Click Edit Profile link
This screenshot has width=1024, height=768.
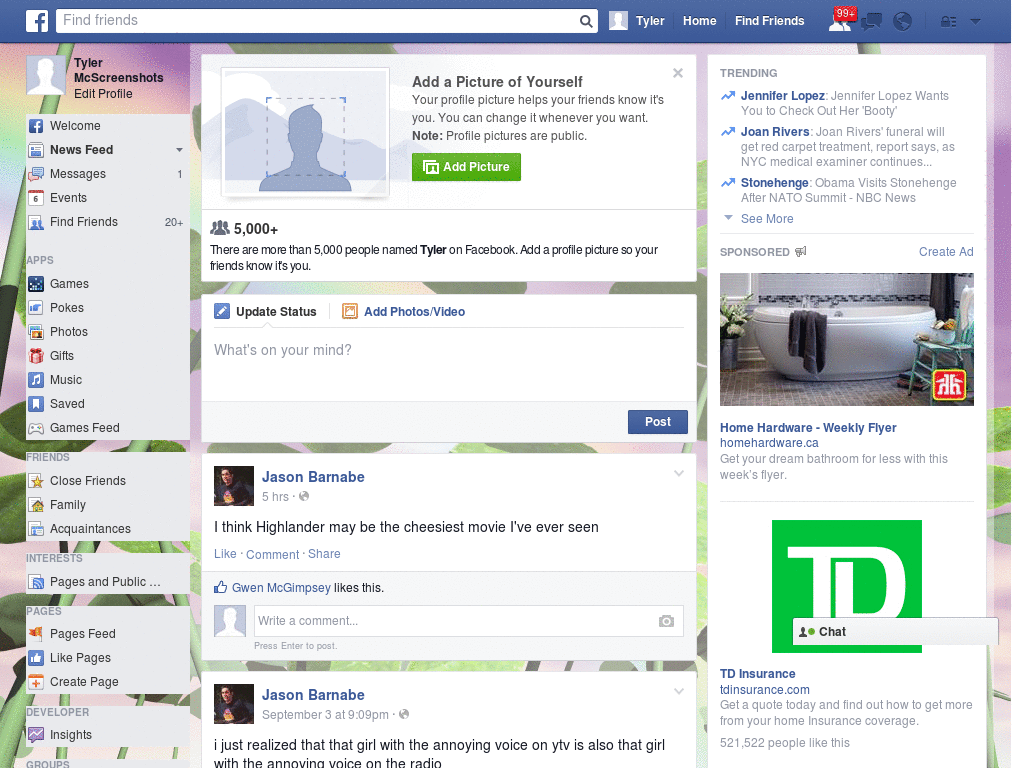[x=103, y=94]
